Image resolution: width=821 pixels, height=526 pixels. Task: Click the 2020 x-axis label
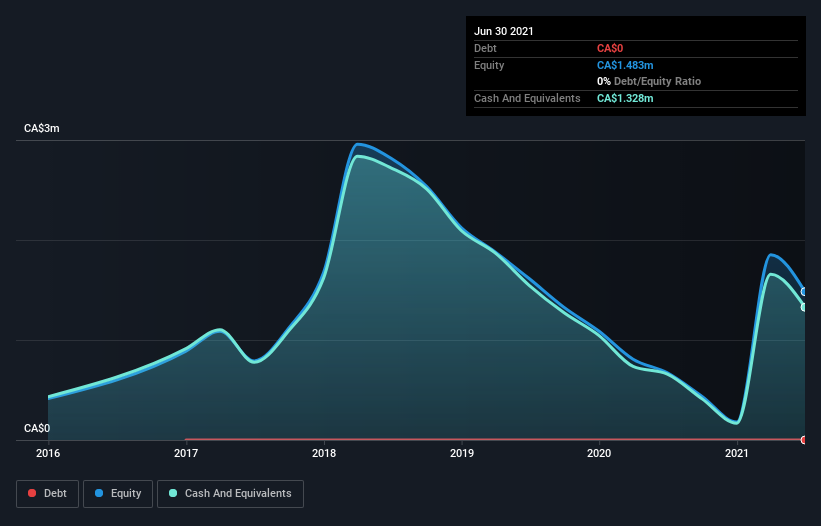599,453
